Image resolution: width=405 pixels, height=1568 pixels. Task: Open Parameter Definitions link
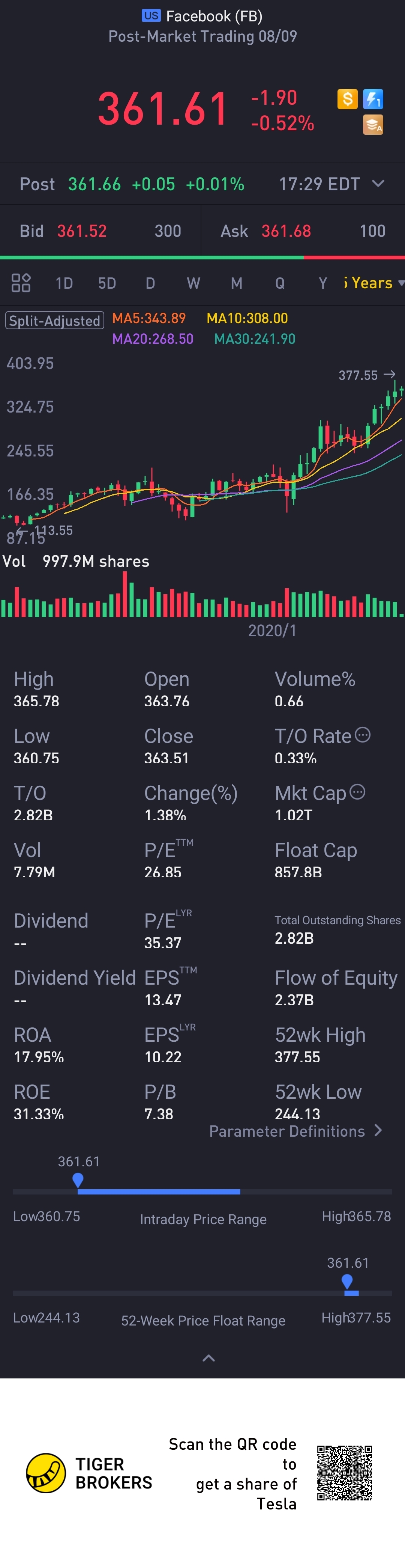click(x=295, y=1131)
